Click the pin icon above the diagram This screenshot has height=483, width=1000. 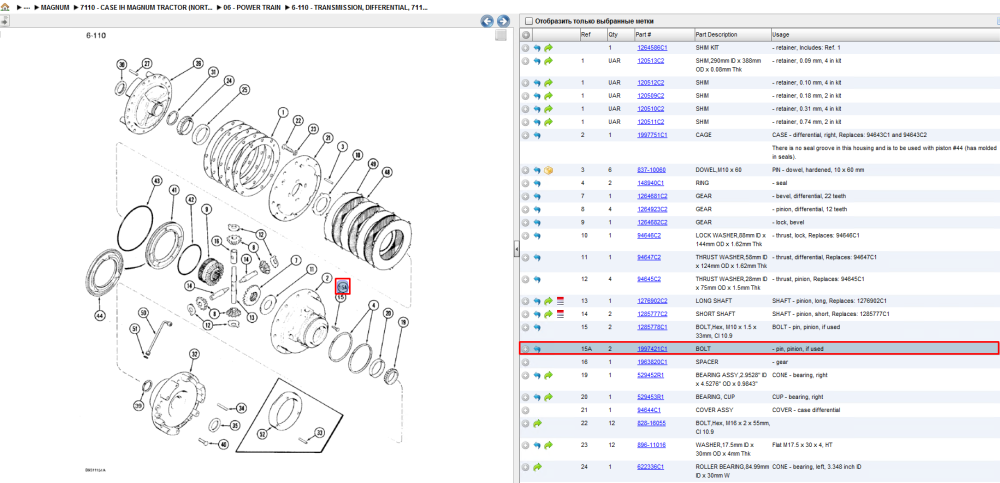3,21
